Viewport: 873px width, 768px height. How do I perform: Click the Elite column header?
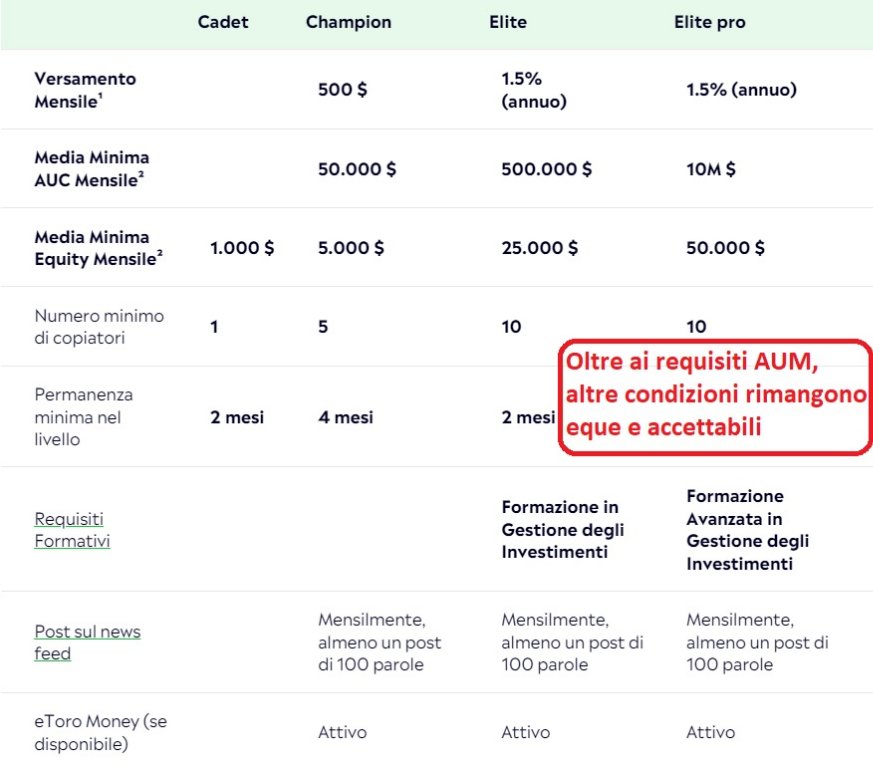point(508,22)
